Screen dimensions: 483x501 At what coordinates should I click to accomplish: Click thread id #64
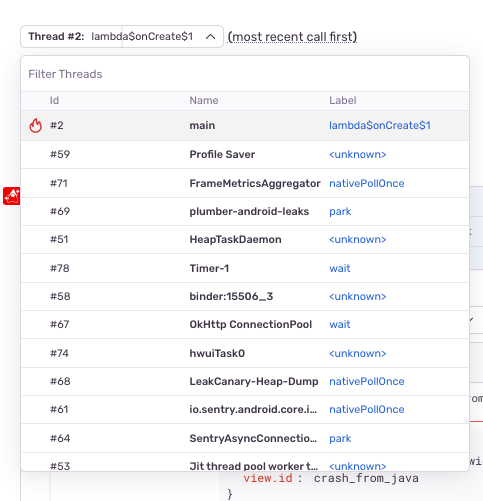60,438
